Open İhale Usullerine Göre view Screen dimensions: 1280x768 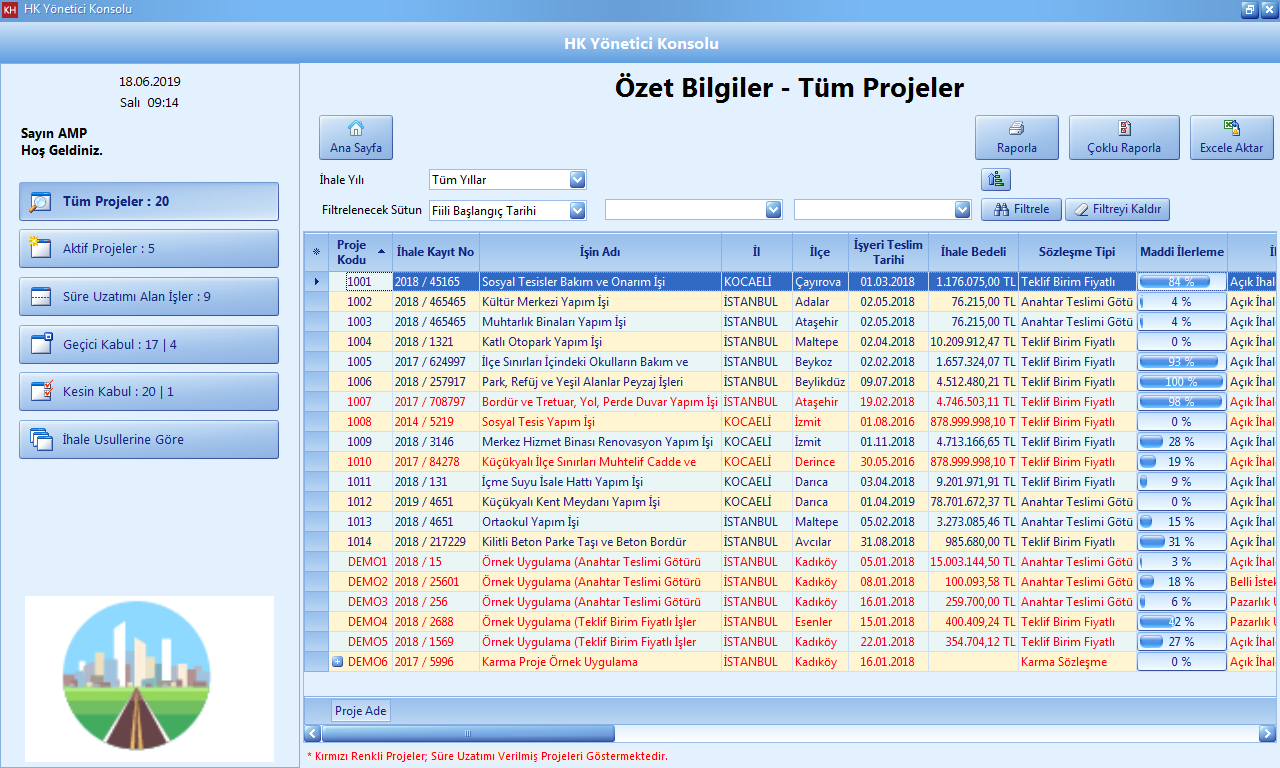149,439
